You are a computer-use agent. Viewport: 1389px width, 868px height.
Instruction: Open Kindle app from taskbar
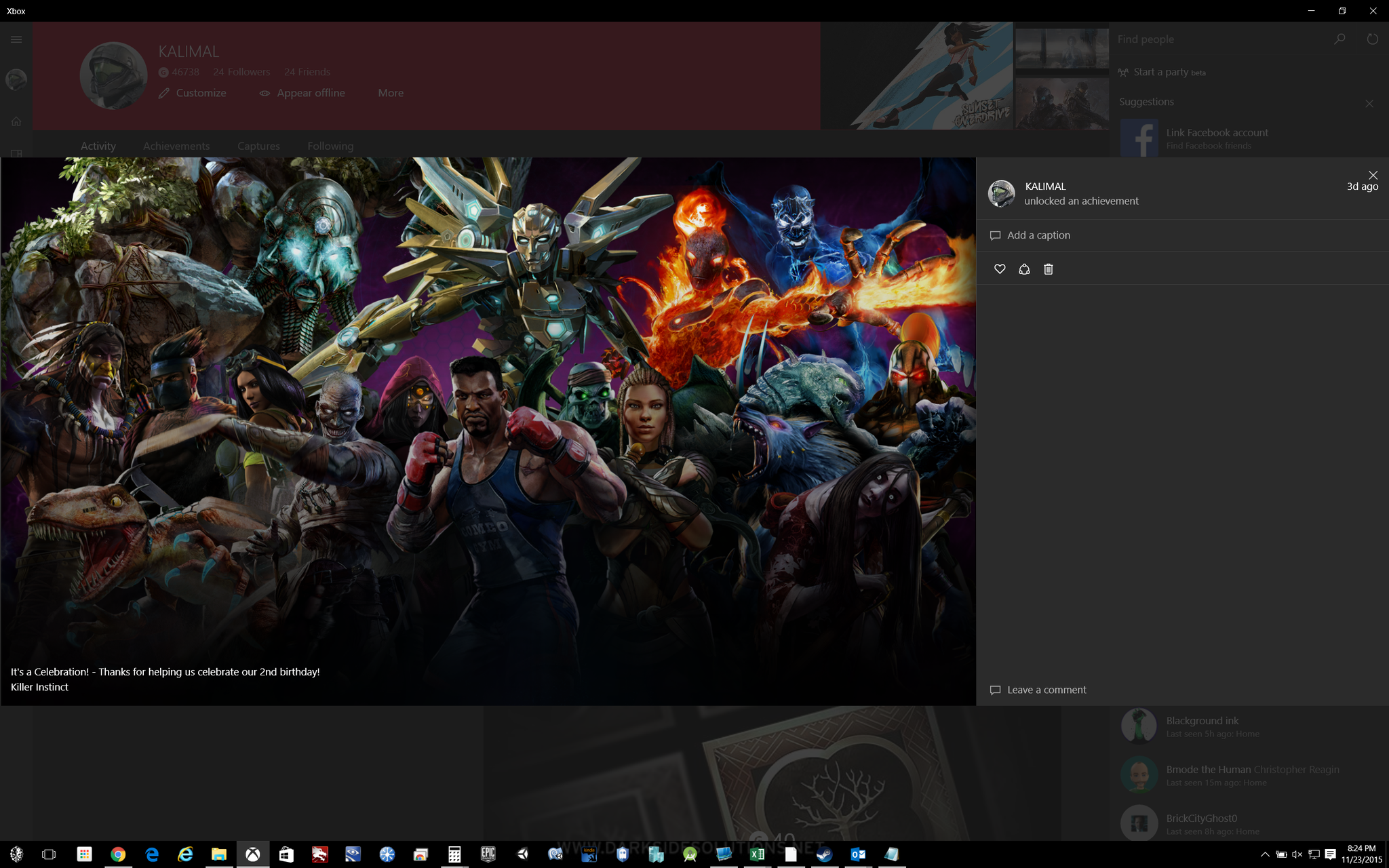click(589, 854)
